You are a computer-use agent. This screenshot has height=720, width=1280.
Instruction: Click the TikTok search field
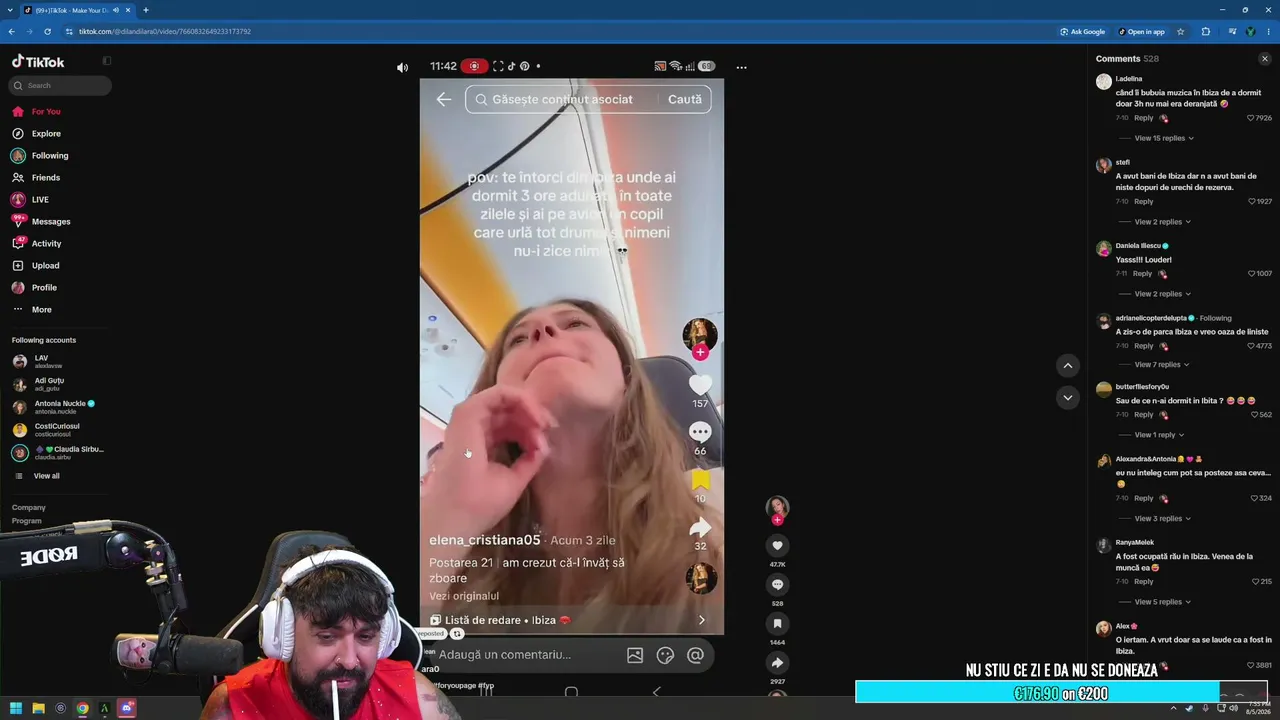click(60, 86)
